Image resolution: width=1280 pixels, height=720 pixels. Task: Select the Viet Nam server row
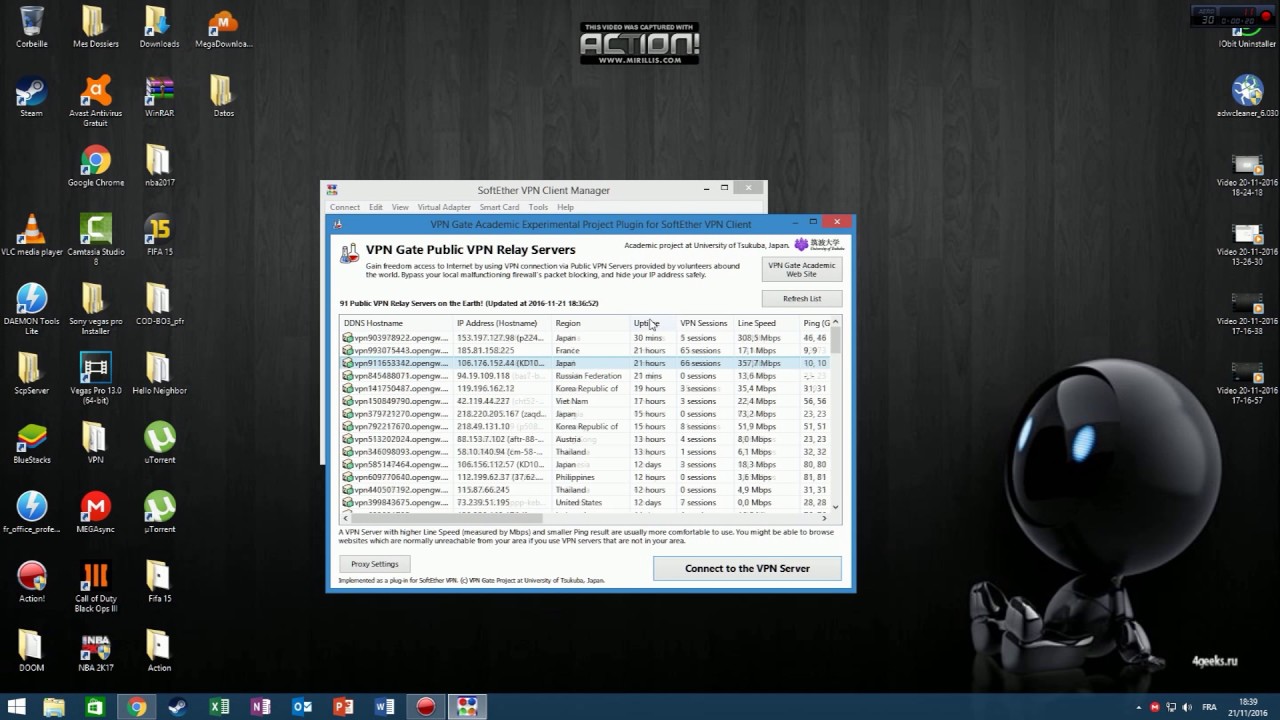point(585,401)
